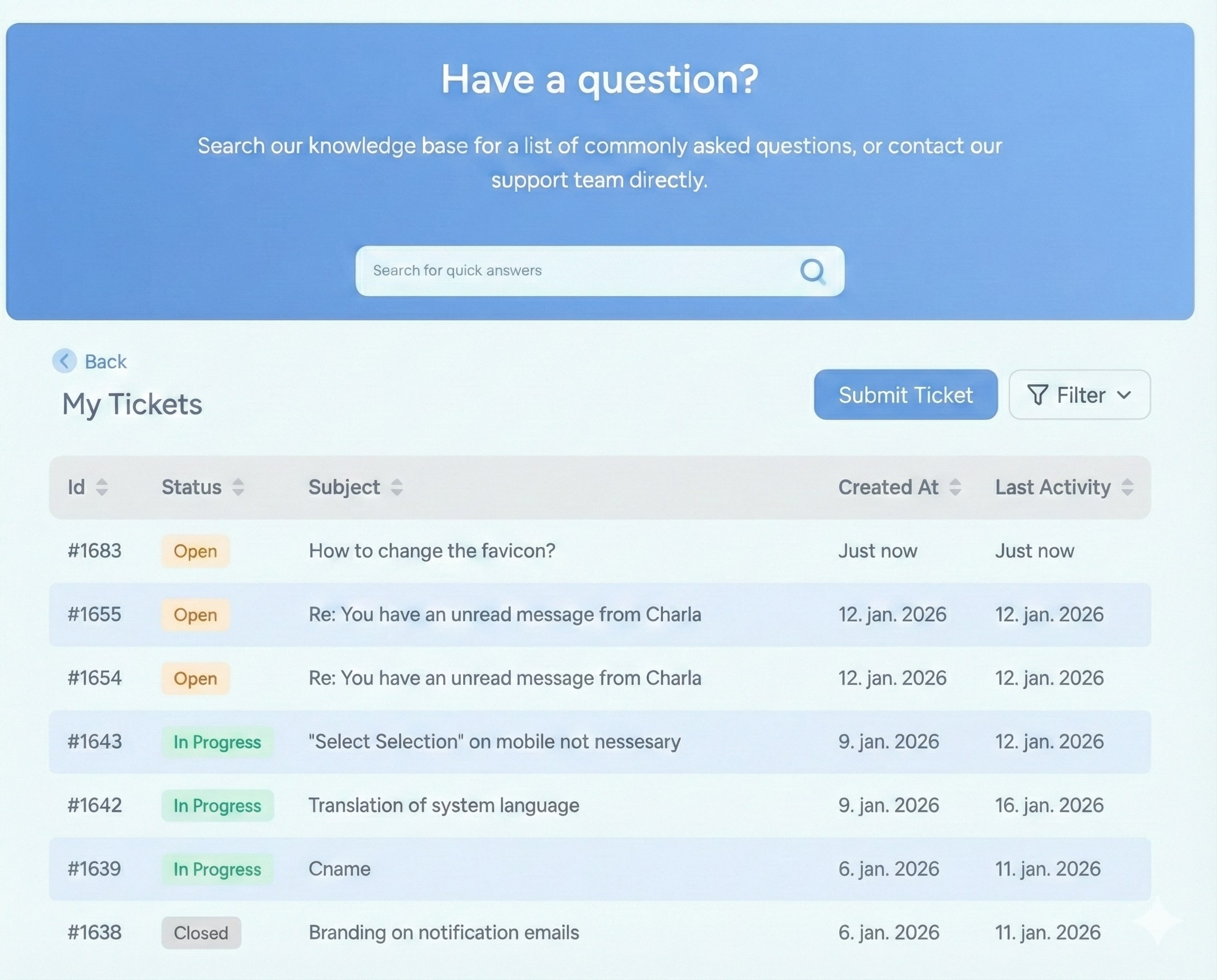The width and height of the screenshot is (1217, 980).
Task: Sort by Last Activity arrows
Action: 1127,487
